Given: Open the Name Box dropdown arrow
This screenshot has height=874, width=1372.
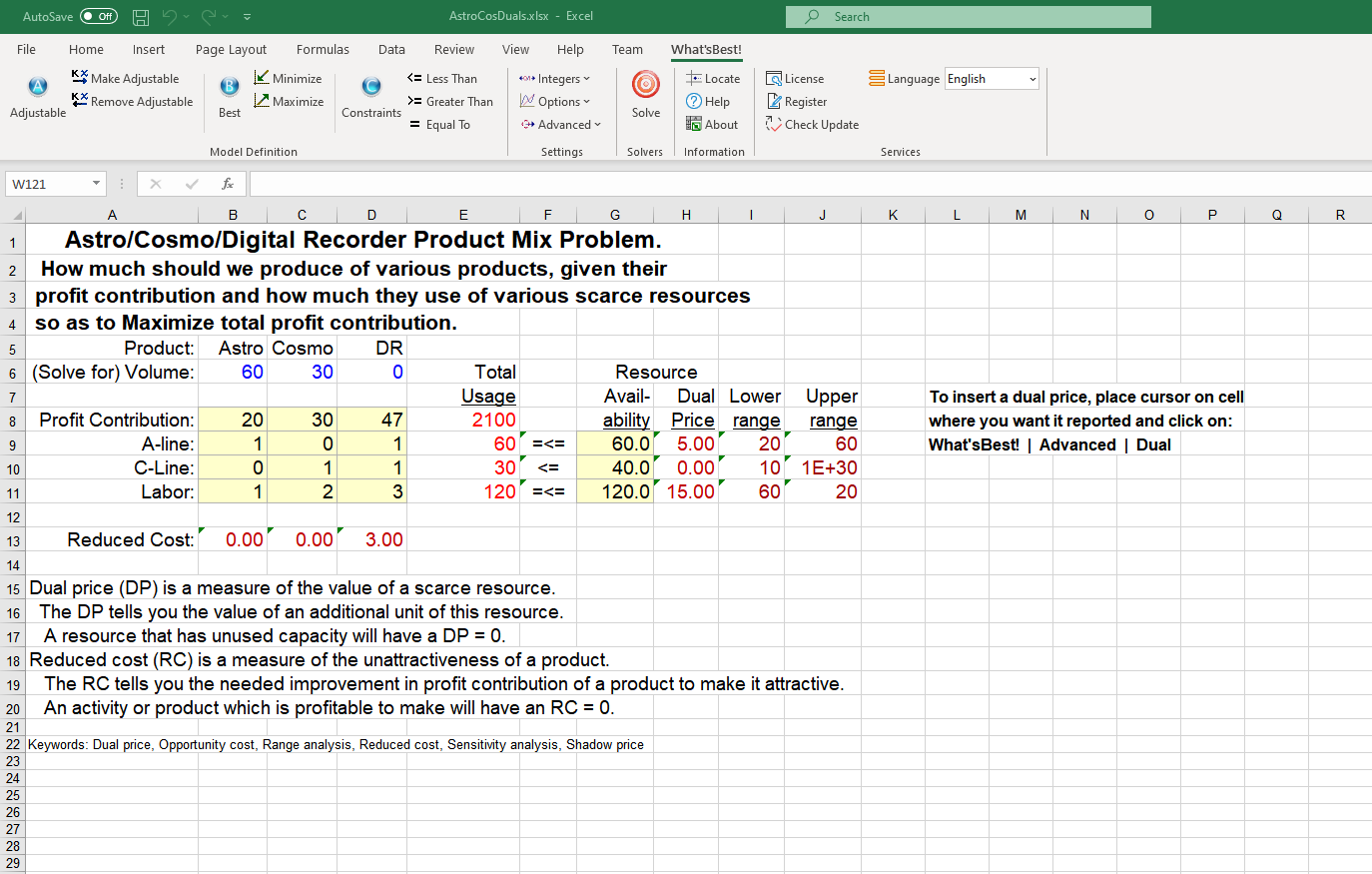Looking at the screenshot, I should pyautogui.click(x=96, y=184).
